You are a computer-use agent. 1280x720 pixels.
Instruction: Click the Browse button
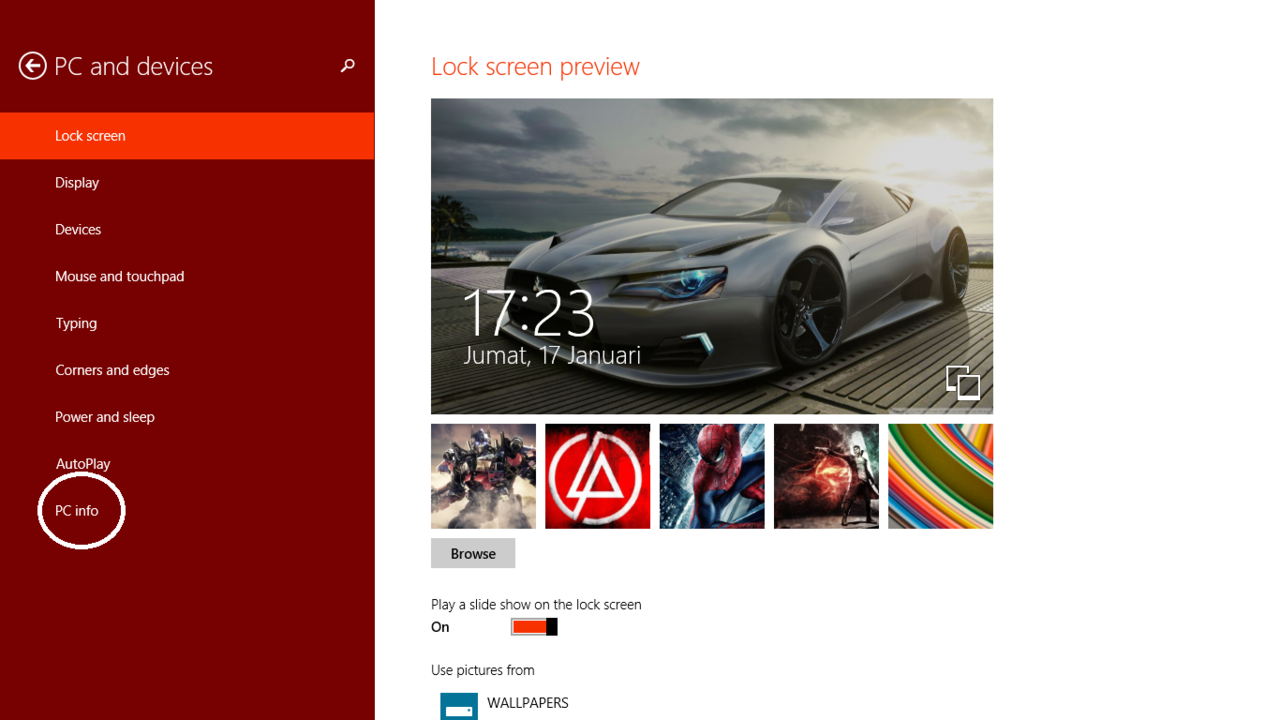point(473,553)
